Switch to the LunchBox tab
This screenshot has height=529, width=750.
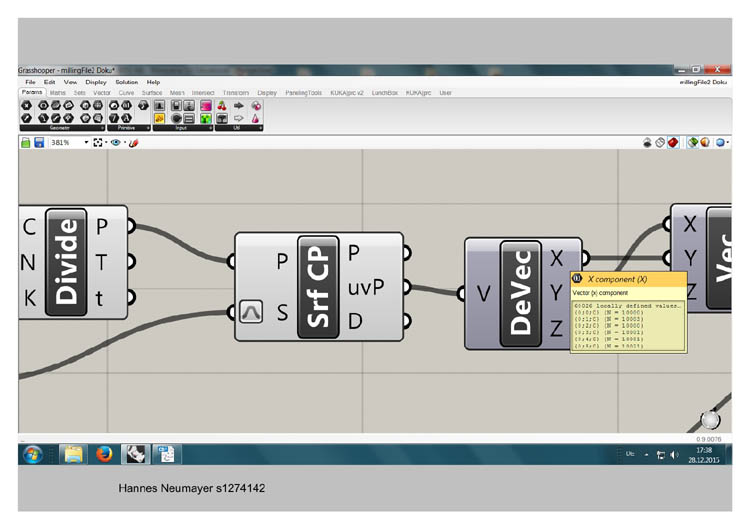[x=385, y=93]
